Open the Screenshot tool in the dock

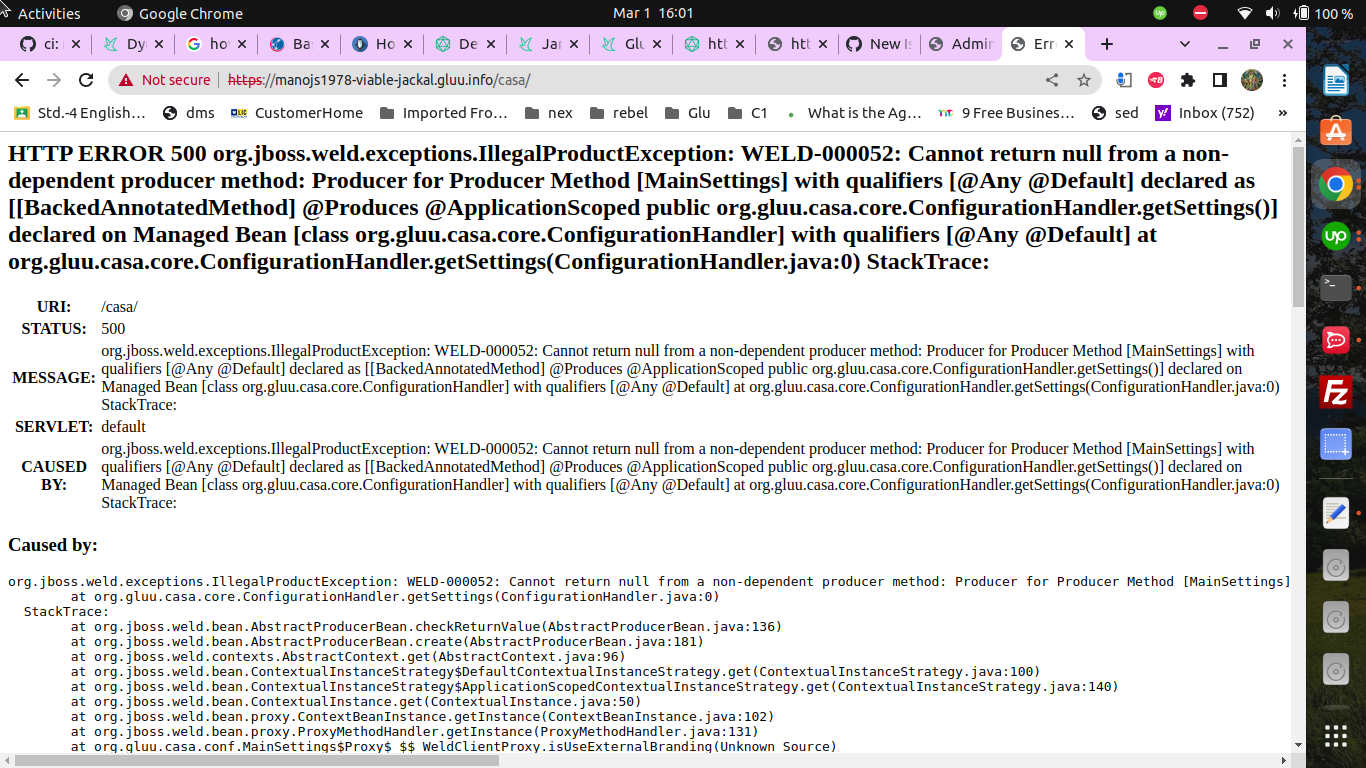[1335, 445]
